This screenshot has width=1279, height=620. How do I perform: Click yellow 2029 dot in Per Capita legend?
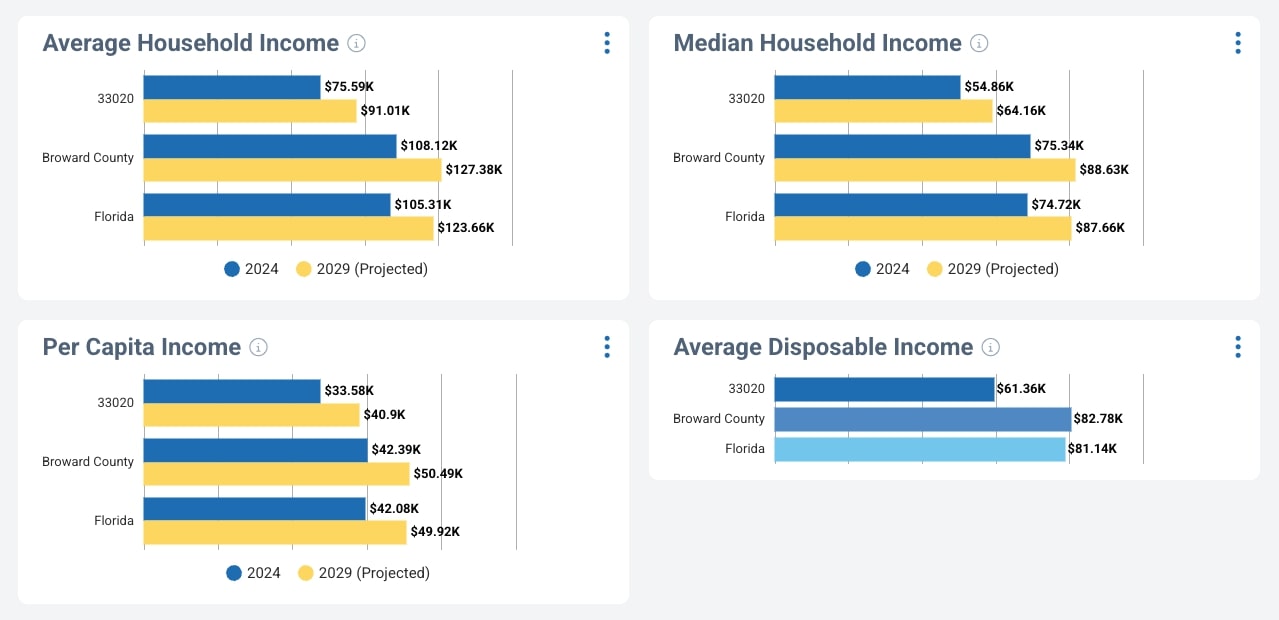coord(307,573)
